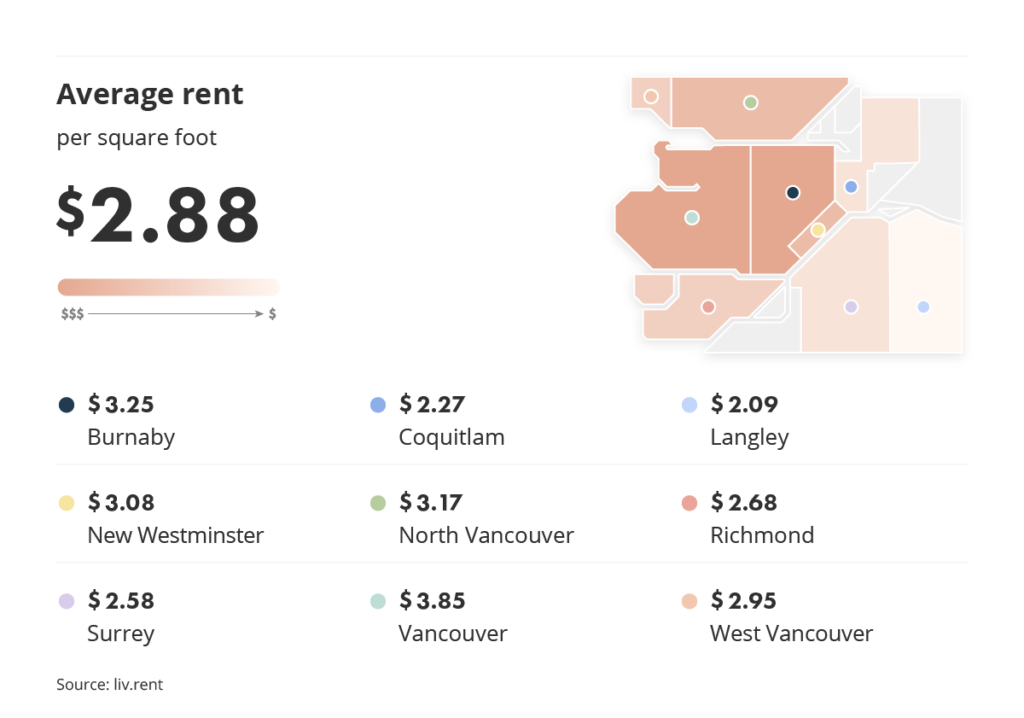The height and width of the screenshot is (718, 1024).
Task: Click the Coquitlam $2.27 legend entry
Action: pyautogui.click(x=438, y=420)
